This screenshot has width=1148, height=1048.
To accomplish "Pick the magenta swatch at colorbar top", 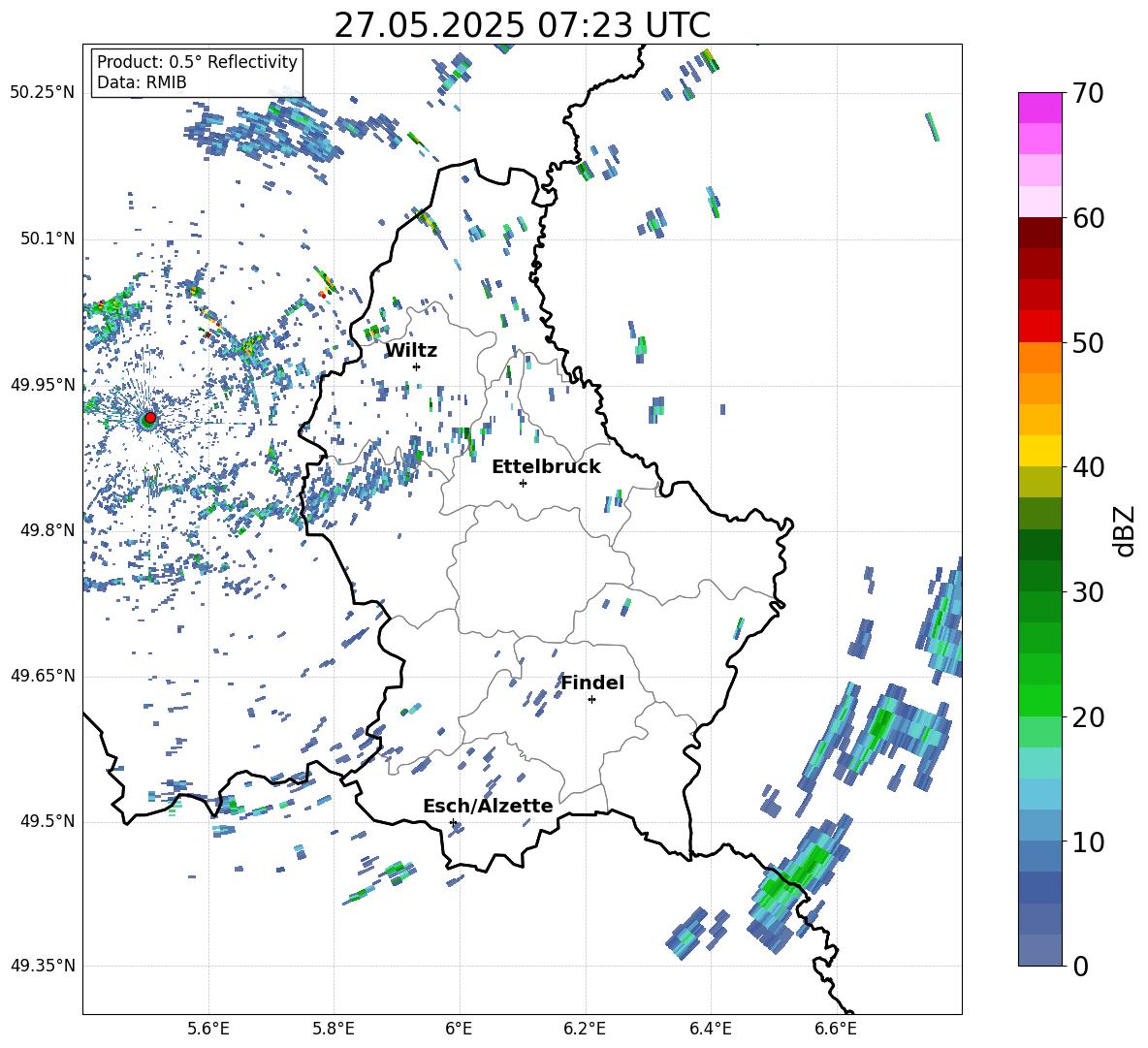I will coord(1040,108).
